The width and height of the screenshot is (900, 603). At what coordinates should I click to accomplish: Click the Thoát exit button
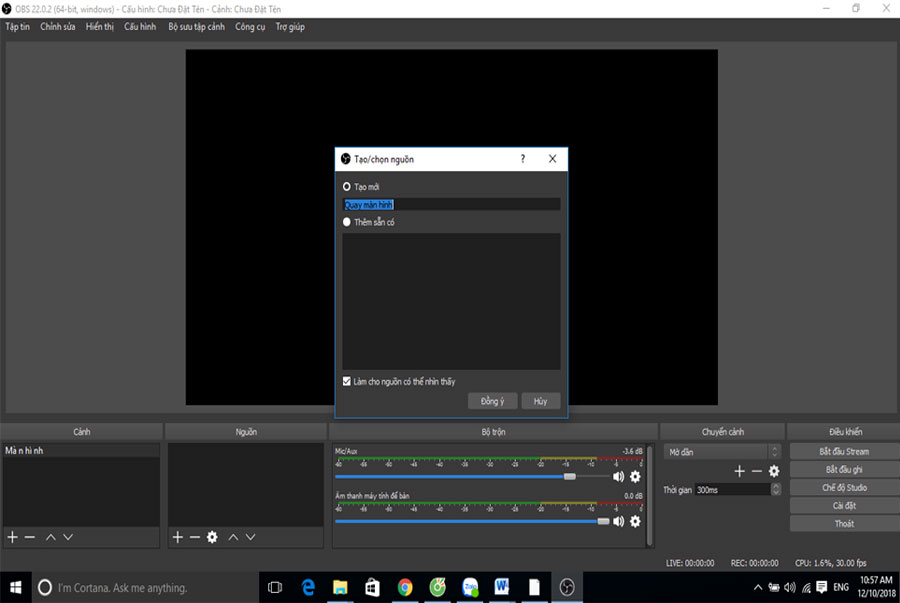point(844,523)
